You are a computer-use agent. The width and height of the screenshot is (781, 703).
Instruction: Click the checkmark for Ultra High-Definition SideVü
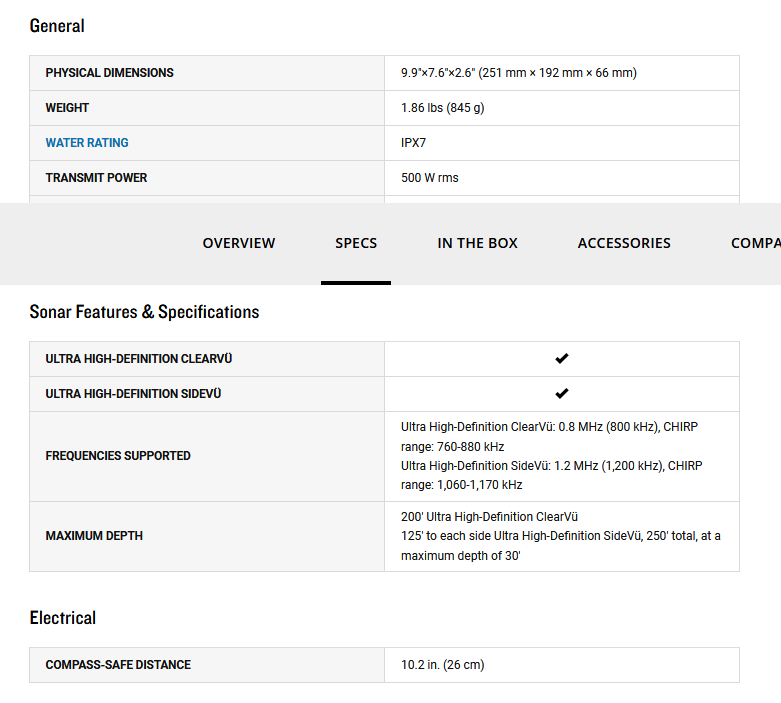pos(562,394)
